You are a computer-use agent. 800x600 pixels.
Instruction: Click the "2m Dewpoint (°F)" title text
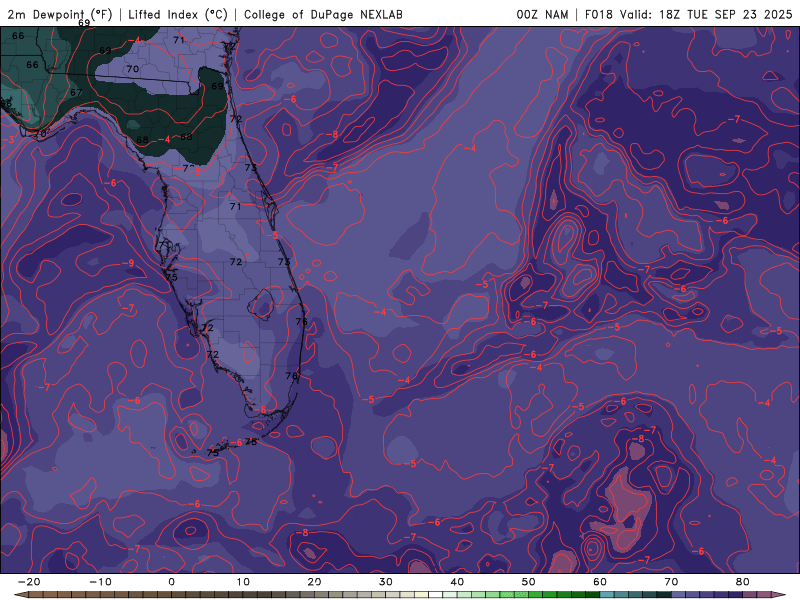pos(60,15)
